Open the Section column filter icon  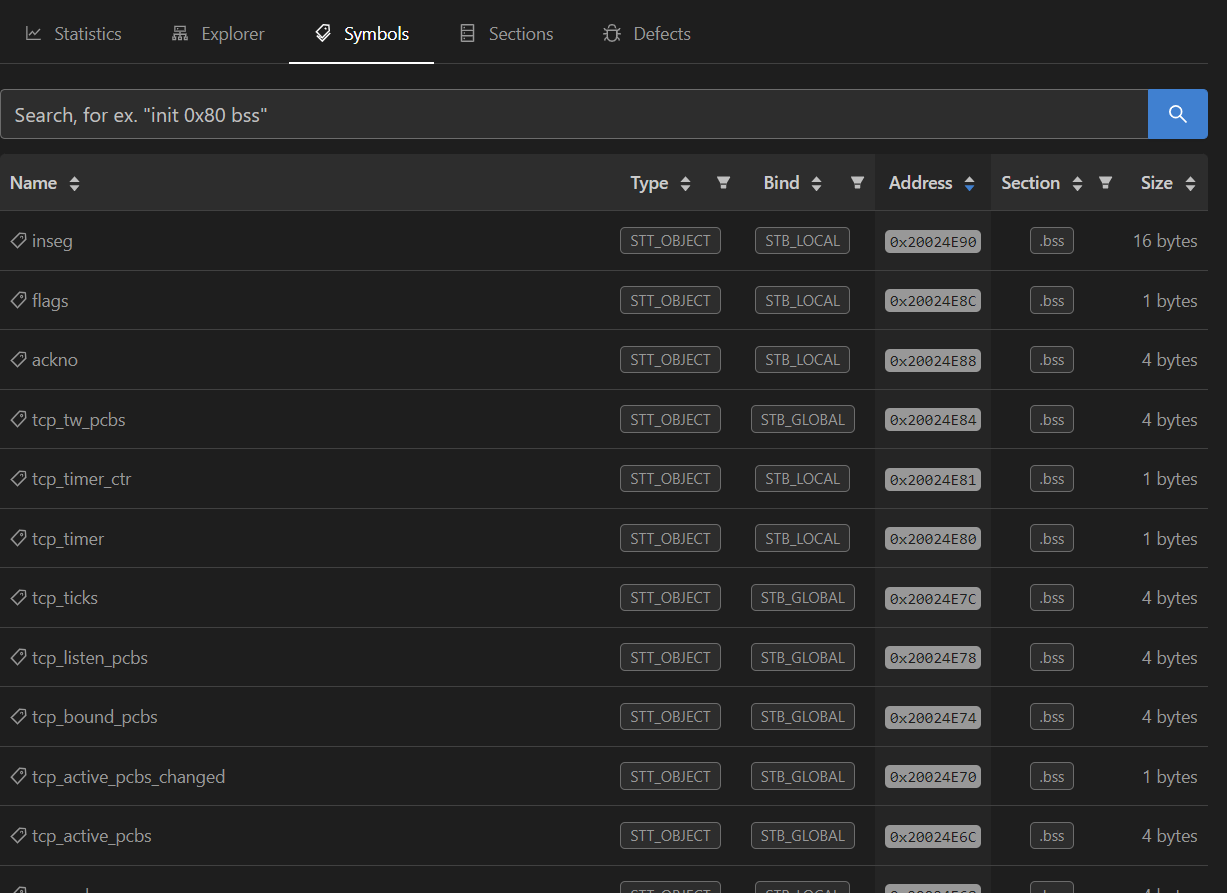1105,183
